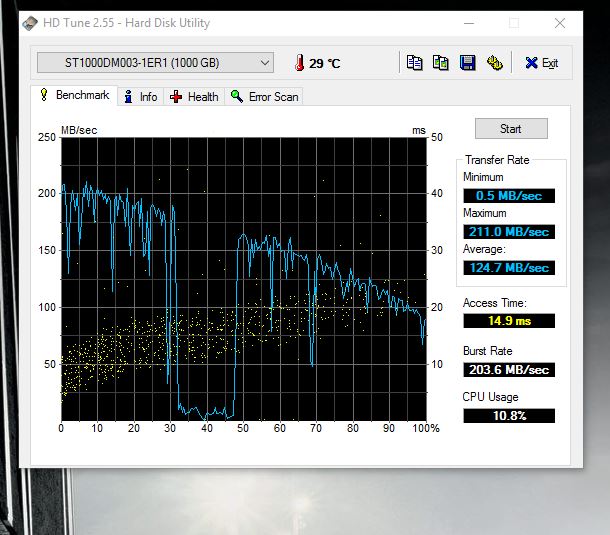Click the minimum value 0.5 MB/sec
Viewport: 610px width, 535px height.
point(509,195)
